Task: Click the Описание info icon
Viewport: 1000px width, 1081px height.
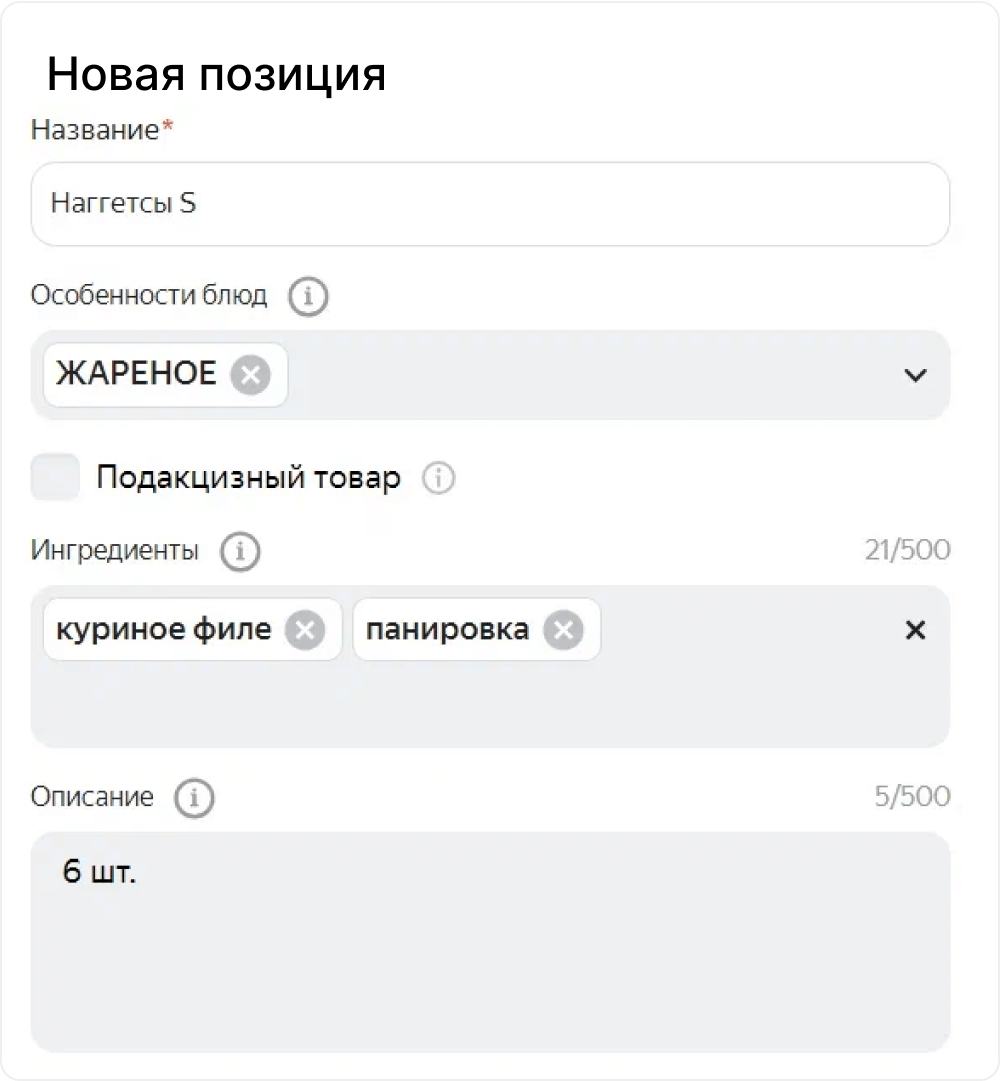Action: pyautogui.click(x=194, y=798)
